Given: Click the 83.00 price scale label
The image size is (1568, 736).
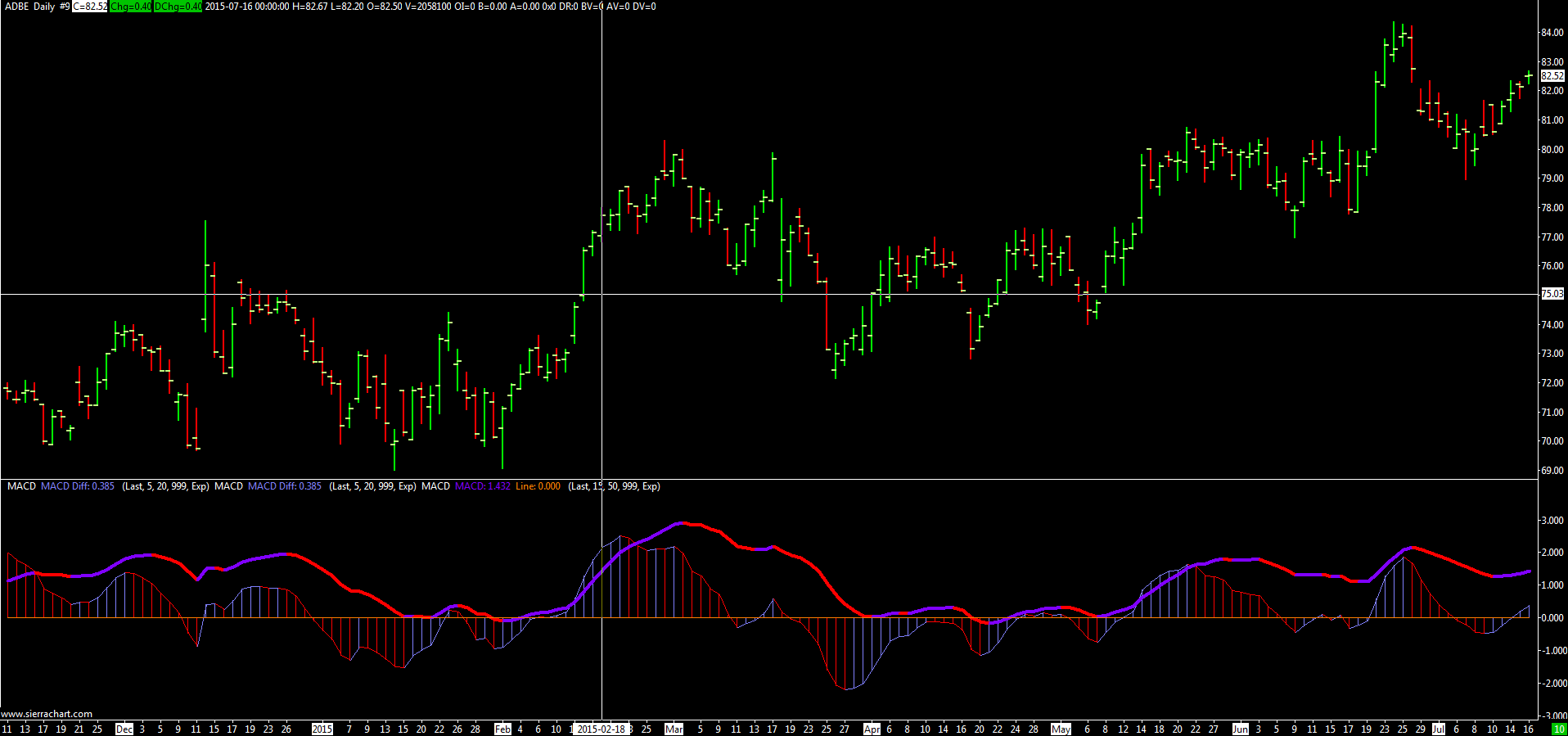Looking at the screenshot, I should (x=1552, y=62).
